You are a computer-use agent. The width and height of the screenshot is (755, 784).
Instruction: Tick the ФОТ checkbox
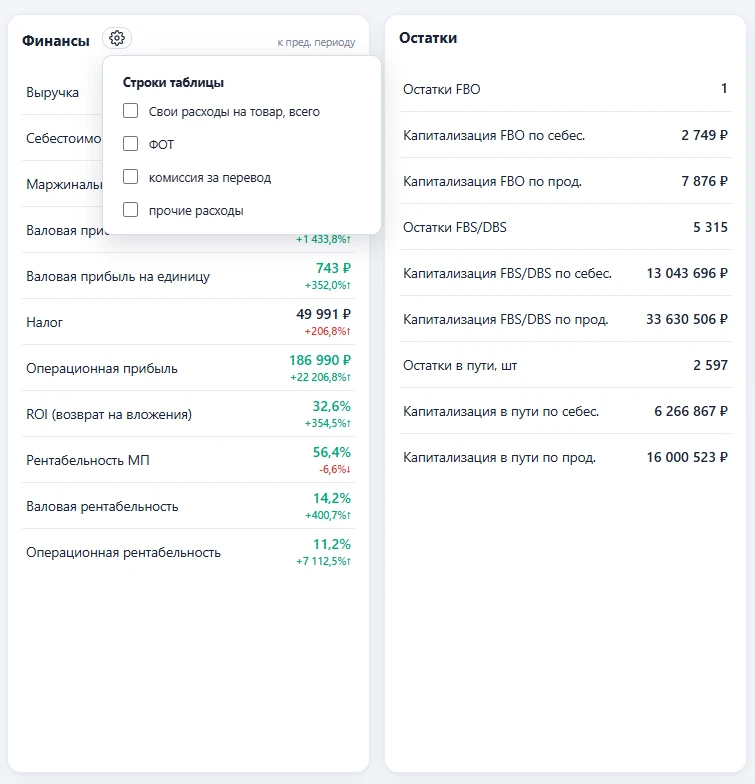130,144
